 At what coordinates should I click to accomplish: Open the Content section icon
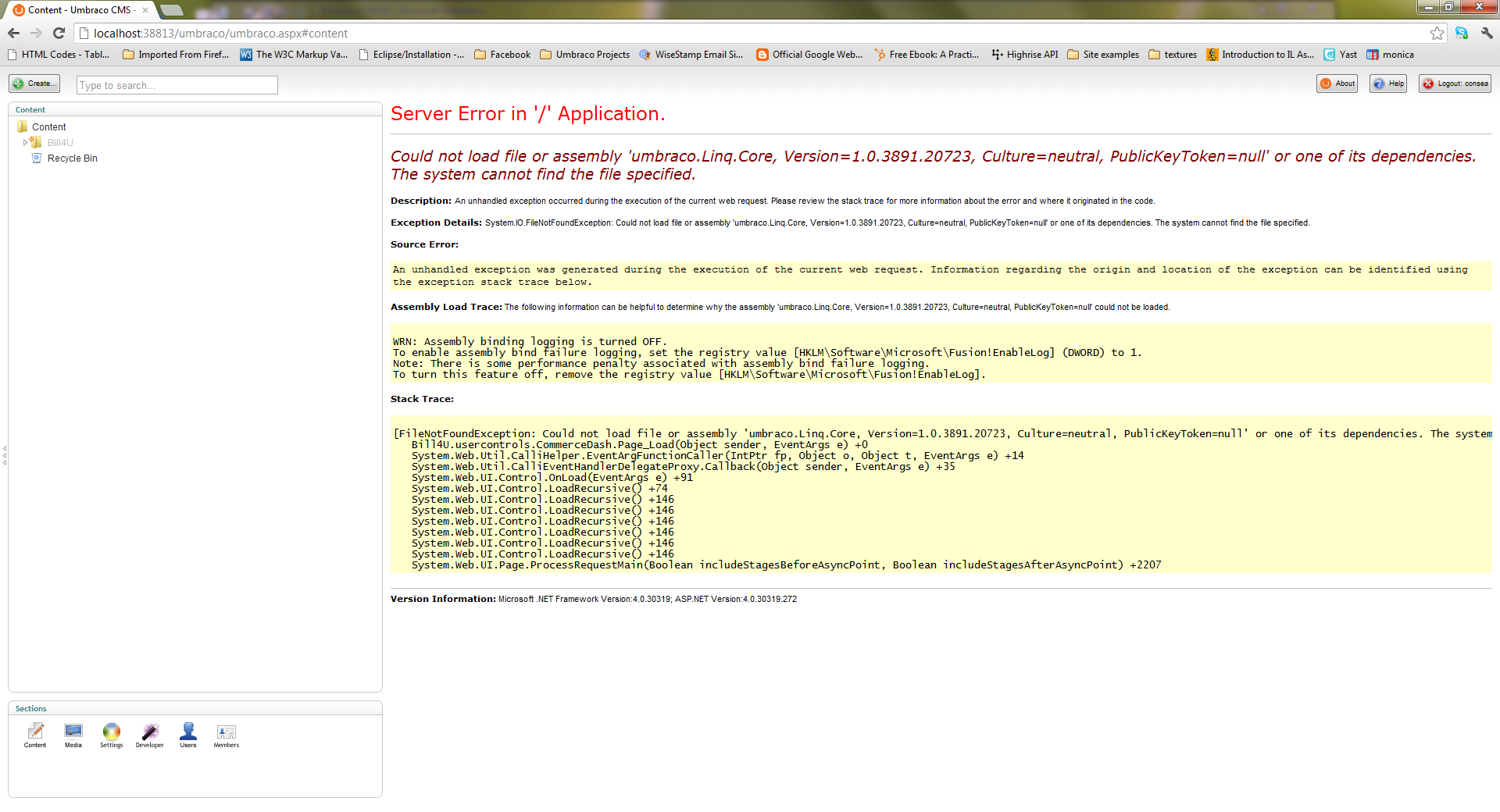click(x=35, y=735)
